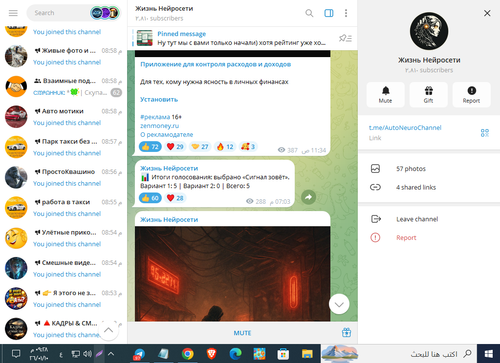Close the channel info panel
The width and height of the screenshot is (500, 363).
point(487,13)
